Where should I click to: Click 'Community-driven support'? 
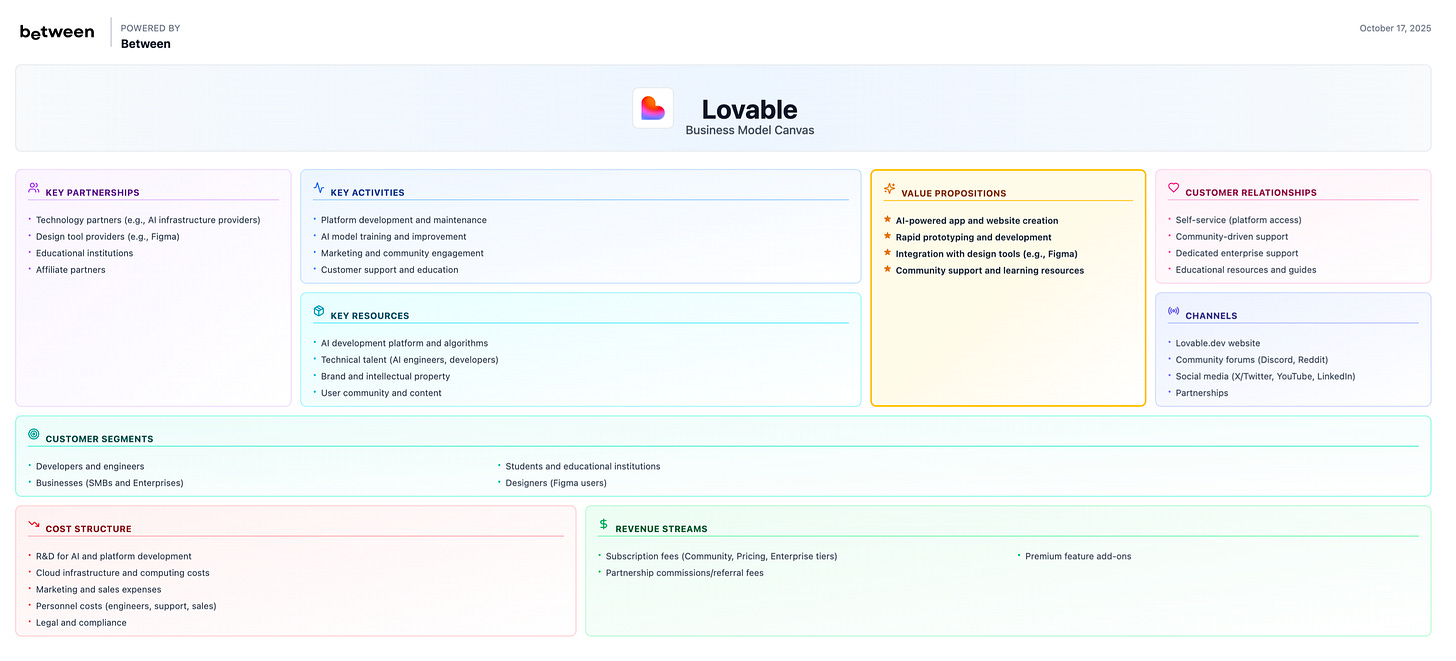click(x=1232, y=237)
